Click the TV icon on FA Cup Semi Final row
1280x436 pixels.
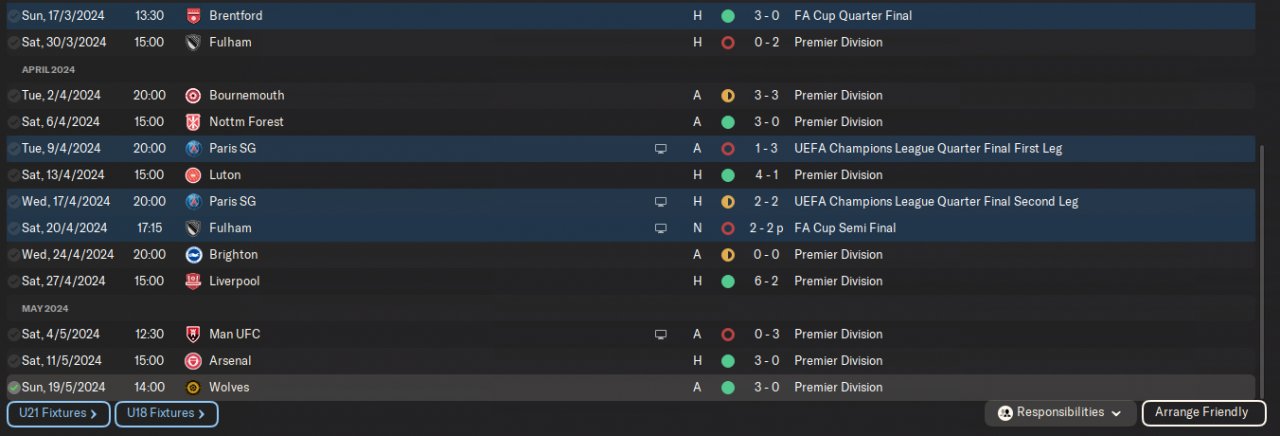(660, 228)
